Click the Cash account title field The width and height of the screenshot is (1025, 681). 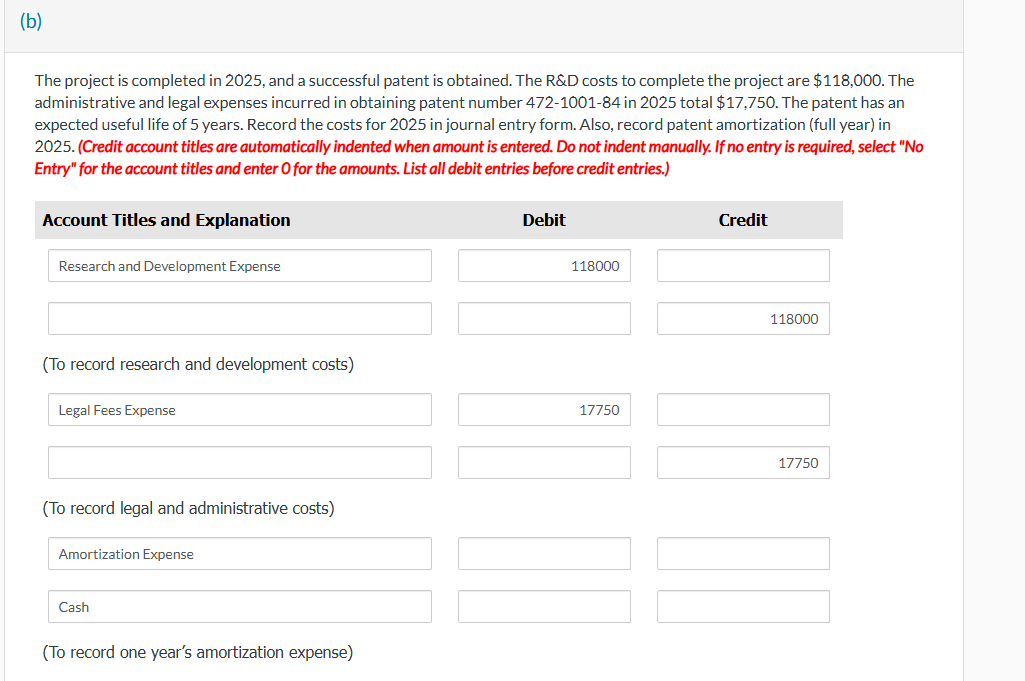point(239,606)
